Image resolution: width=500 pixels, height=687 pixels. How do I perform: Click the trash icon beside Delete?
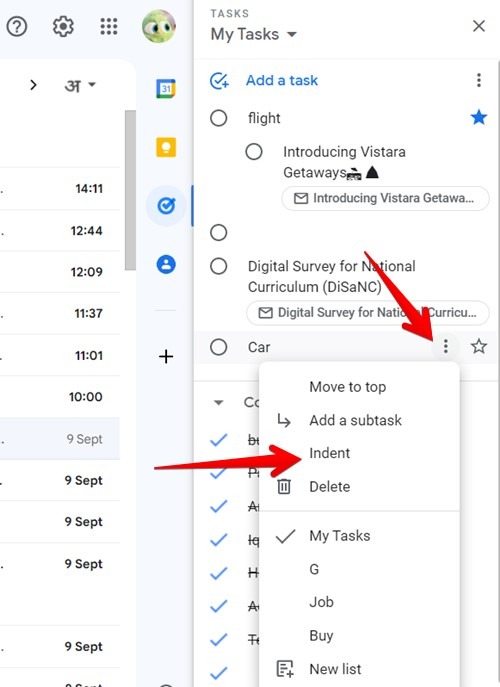click(x=284, y=486)
